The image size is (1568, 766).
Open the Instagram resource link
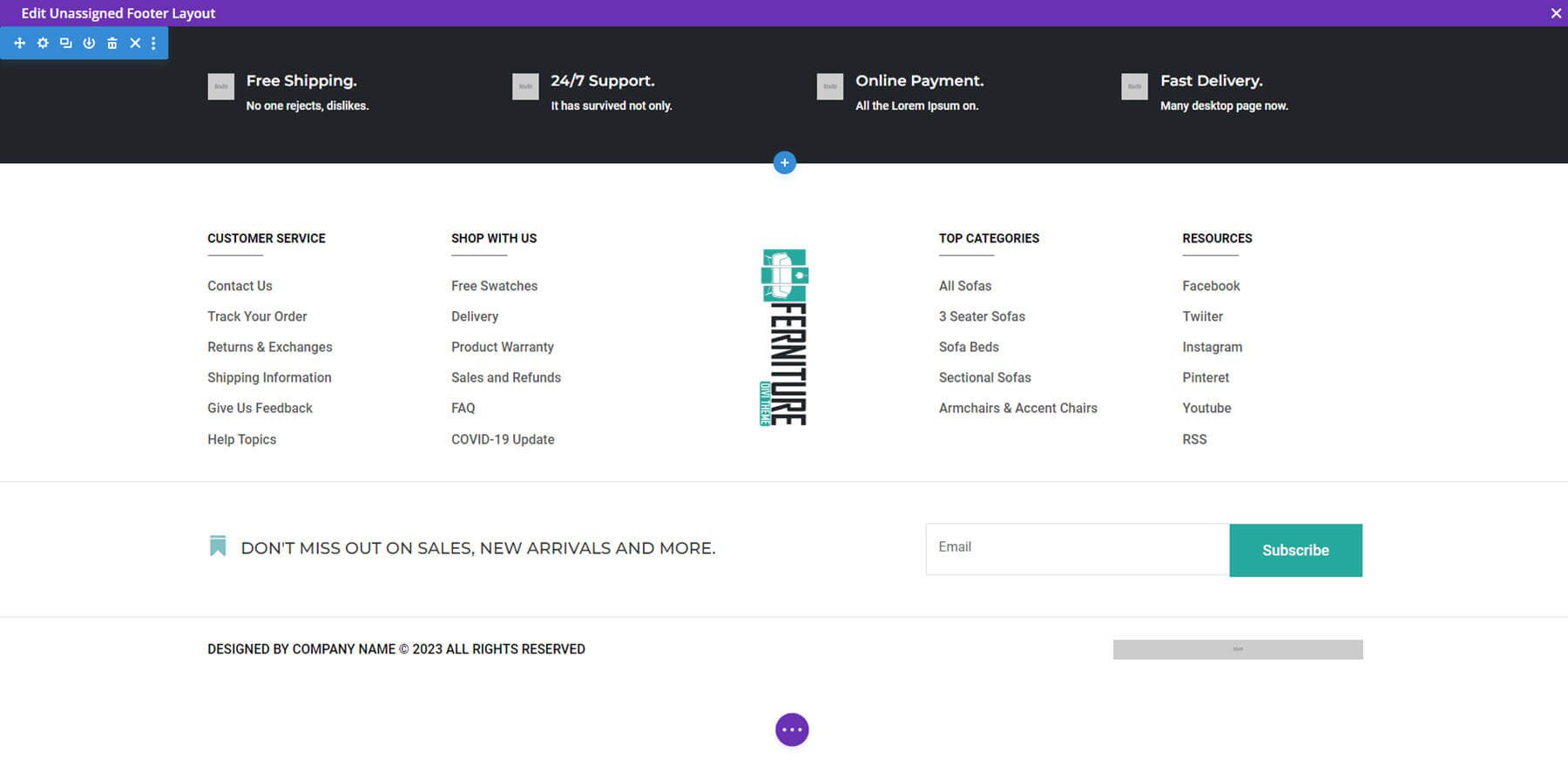(1212, 347)
